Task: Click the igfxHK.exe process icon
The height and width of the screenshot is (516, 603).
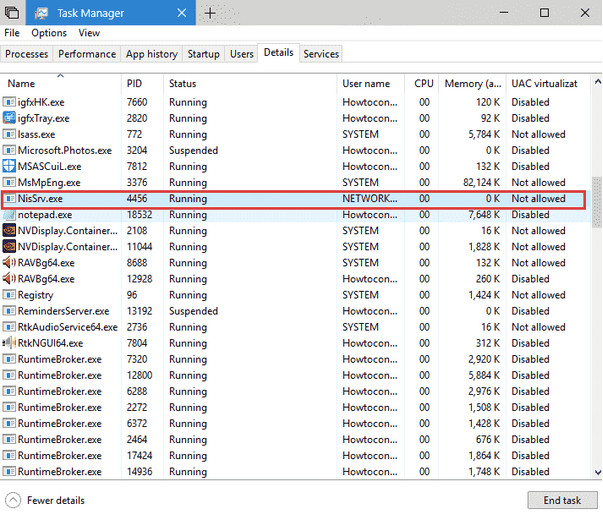Action: (9, 102)
